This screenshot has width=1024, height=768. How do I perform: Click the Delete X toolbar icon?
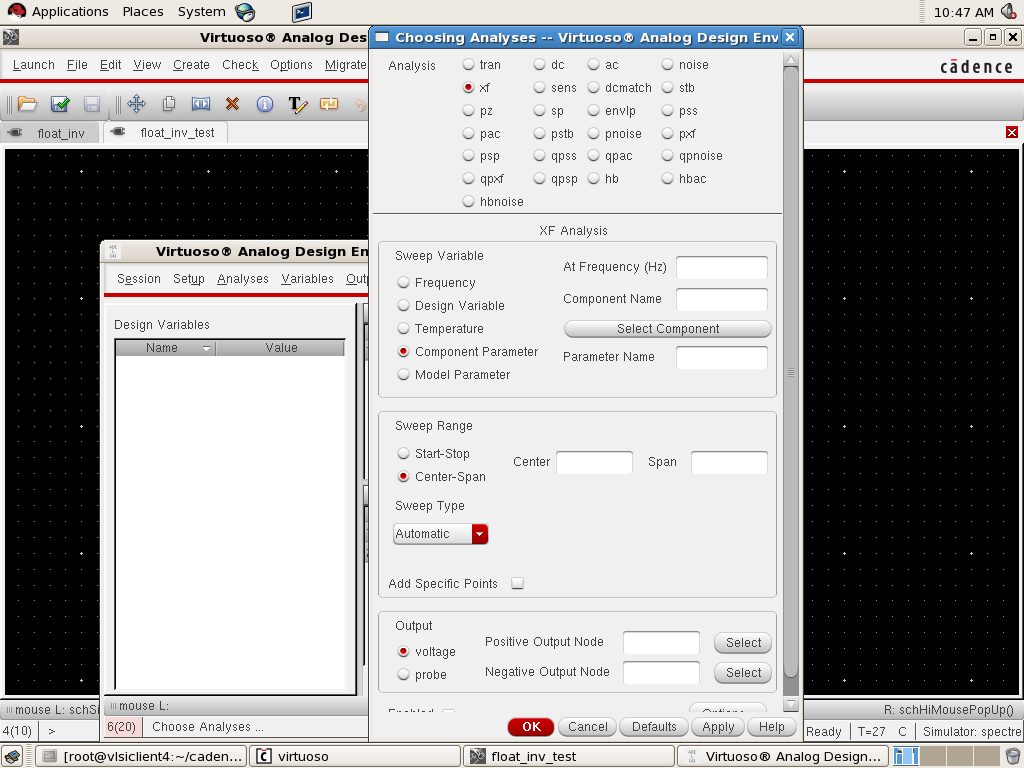pyautogui.click(x=232, y=104)
